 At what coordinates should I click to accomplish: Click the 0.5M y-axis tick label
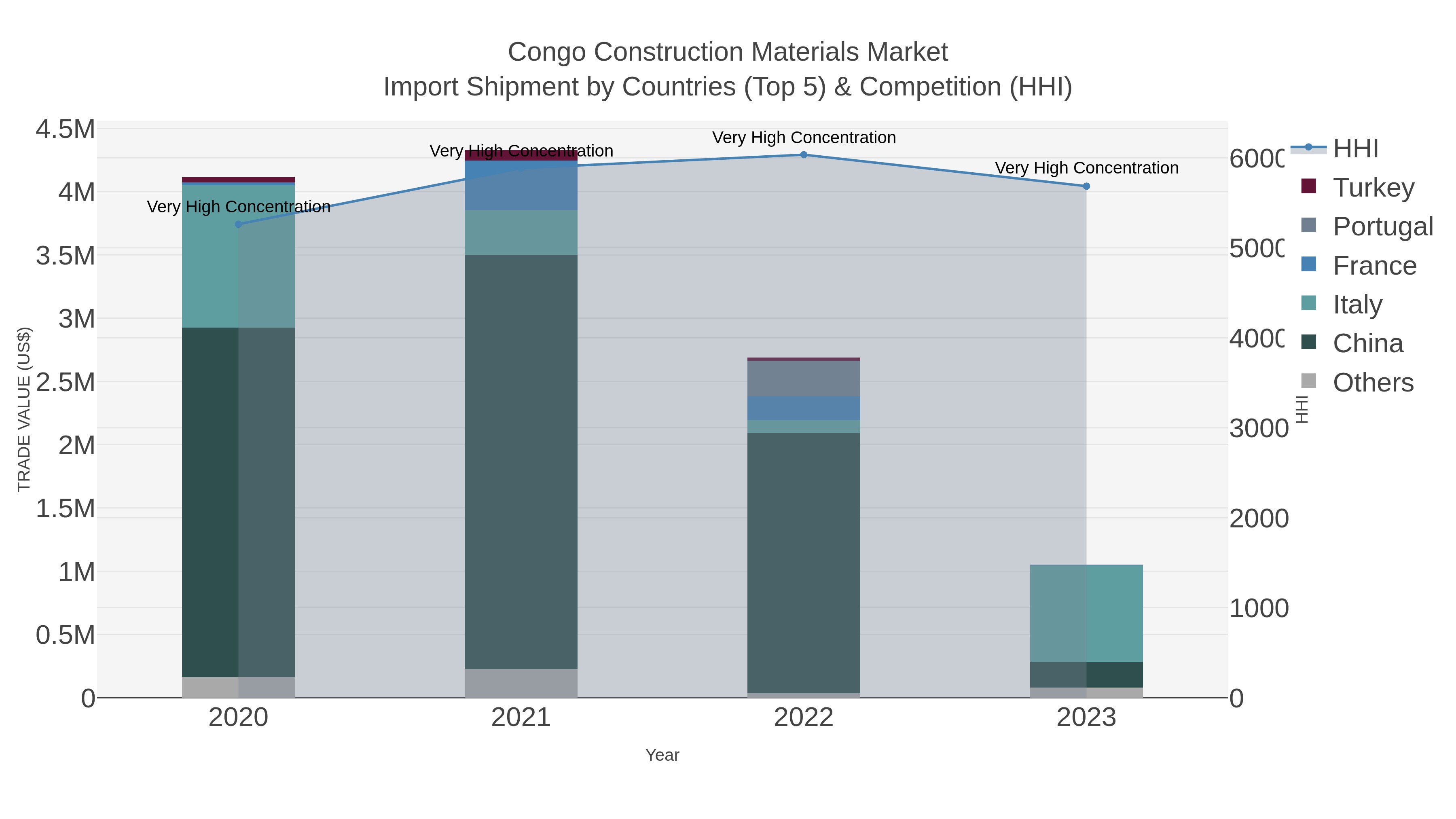pos(66,635)
